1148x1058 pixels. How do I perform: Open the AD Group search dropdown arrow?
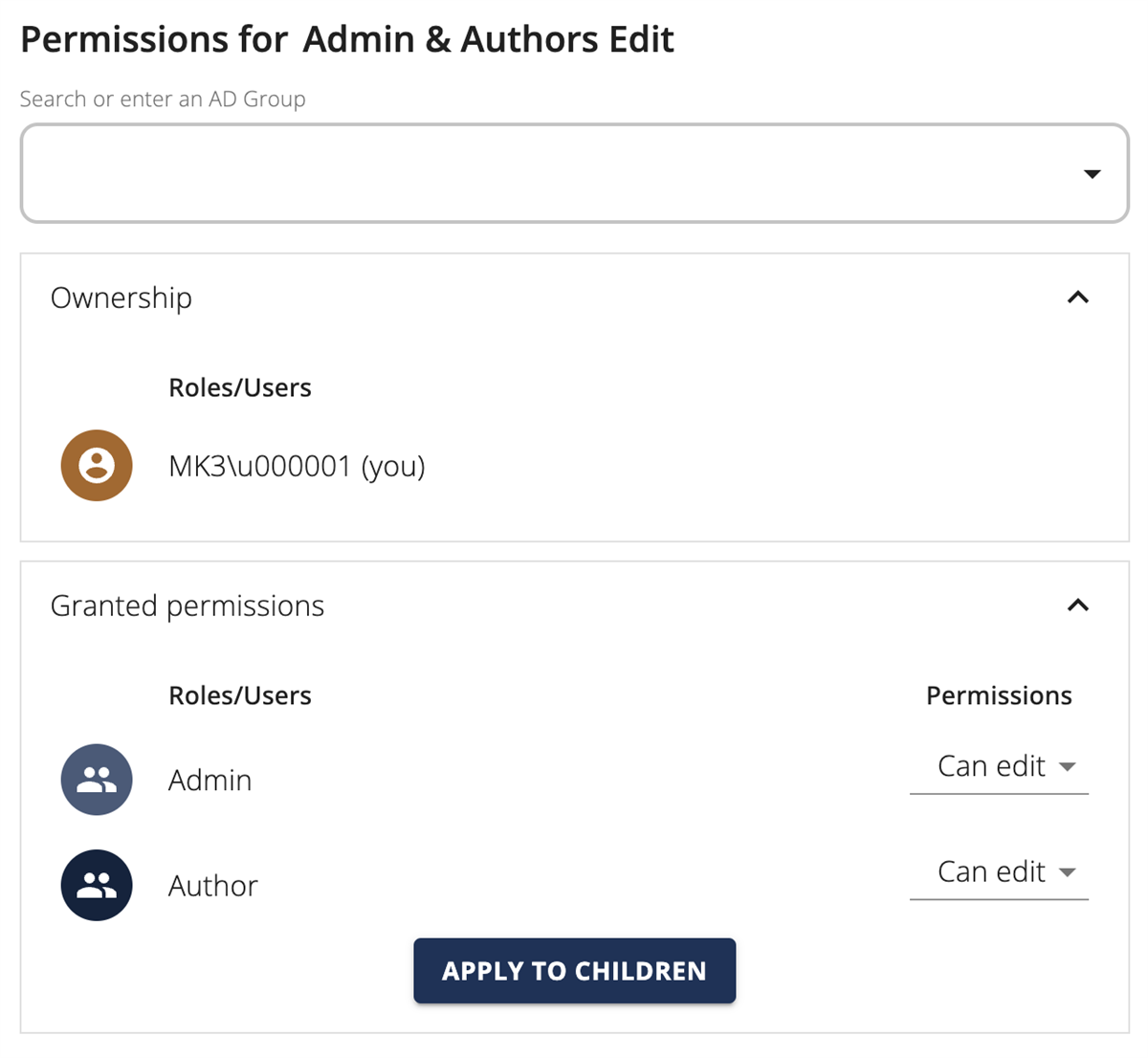click(x=1092, y=174)
